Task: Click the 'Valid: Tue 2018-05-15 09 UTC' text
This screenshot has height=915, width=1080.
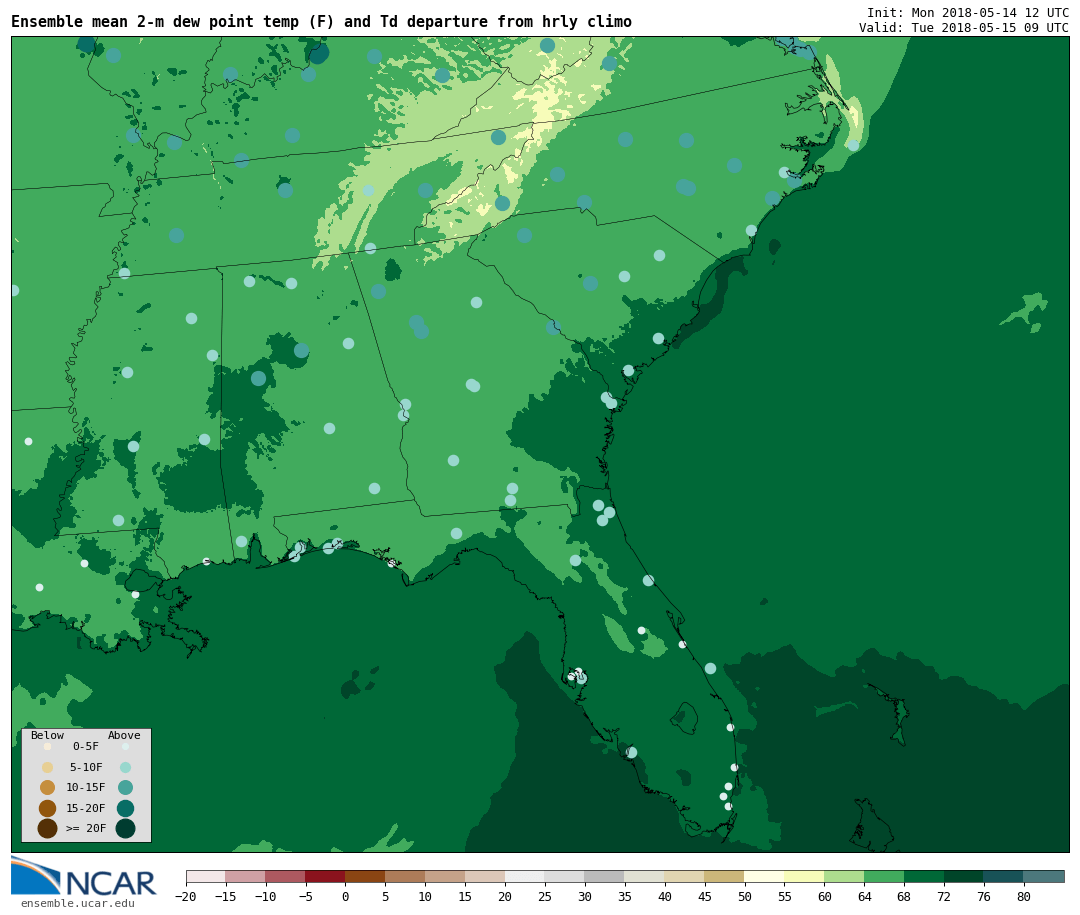Action: point(964,28)
